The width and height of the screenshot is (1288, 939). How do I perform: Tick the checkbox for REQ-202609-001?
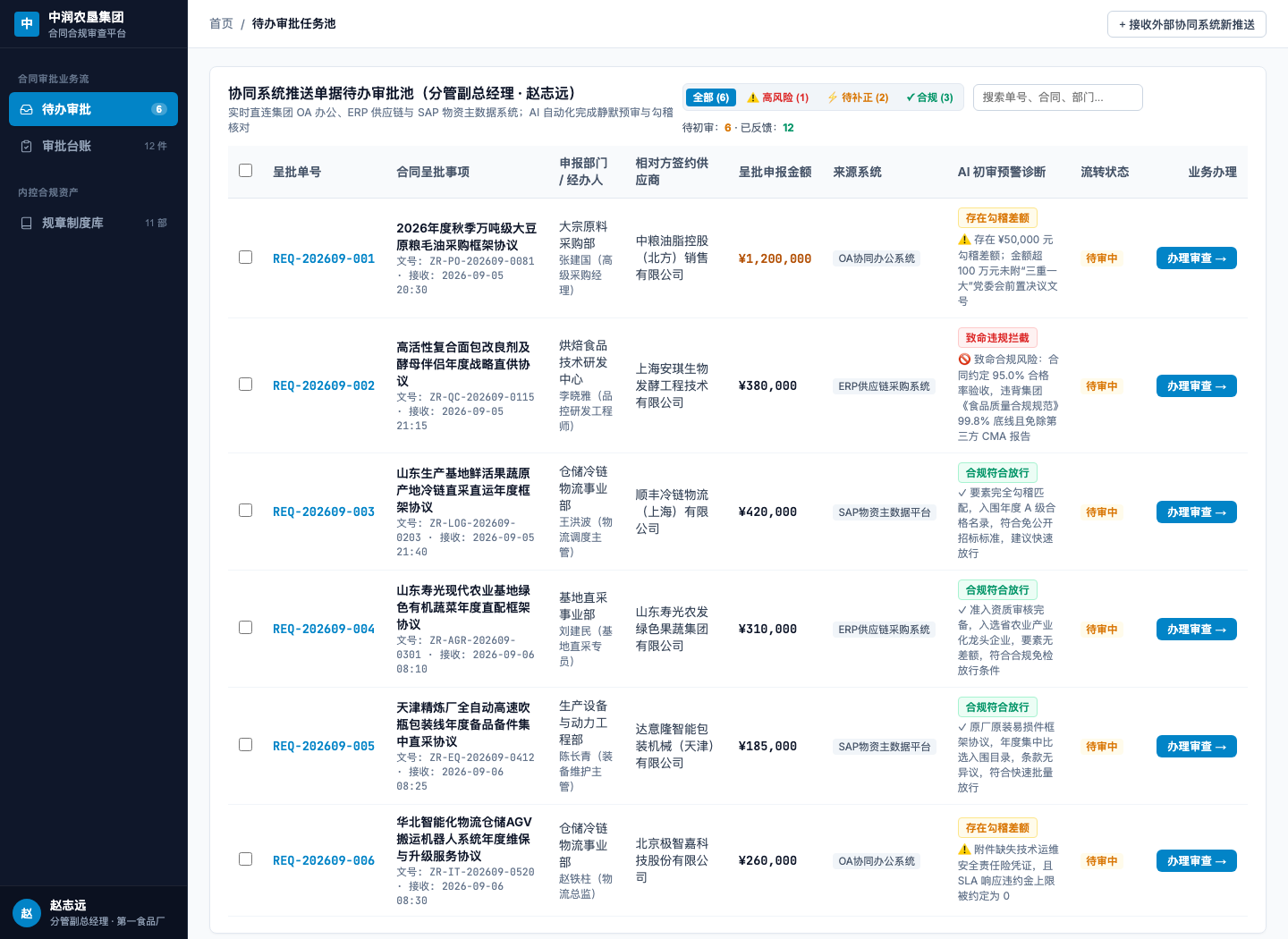246,258
